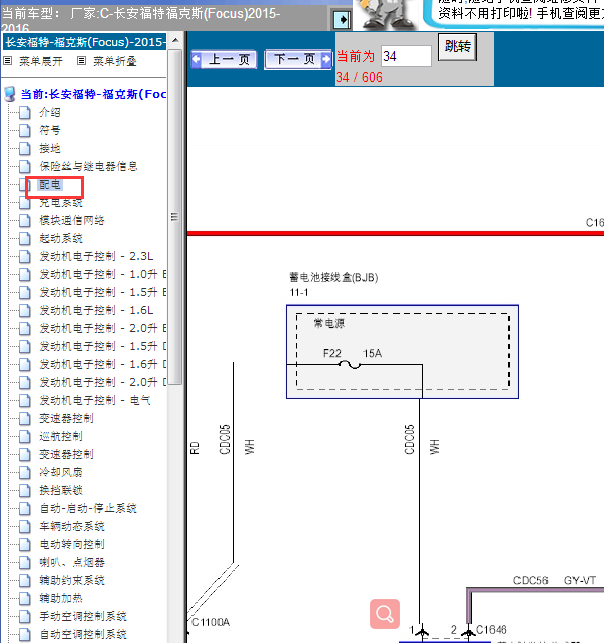
Task: Click wire label CDC56 GY-VT
Action: (554, 580)
